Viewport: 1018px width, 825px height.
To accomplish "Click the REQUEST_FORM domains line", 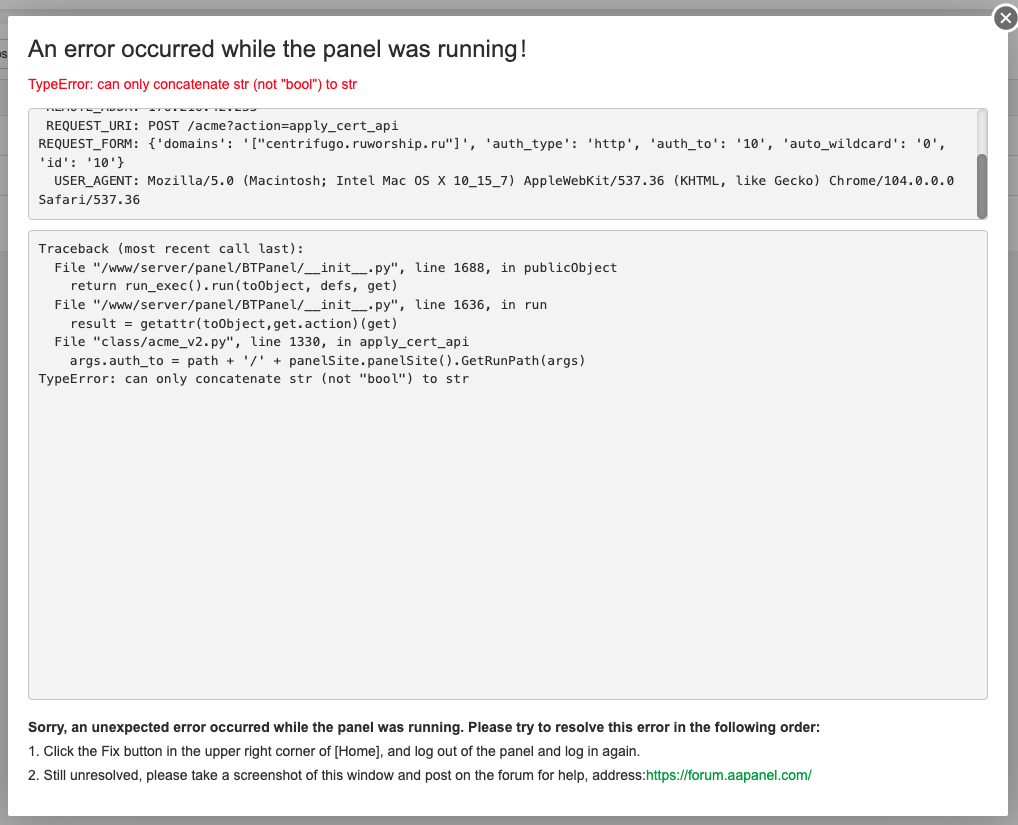I will point(490,145).
